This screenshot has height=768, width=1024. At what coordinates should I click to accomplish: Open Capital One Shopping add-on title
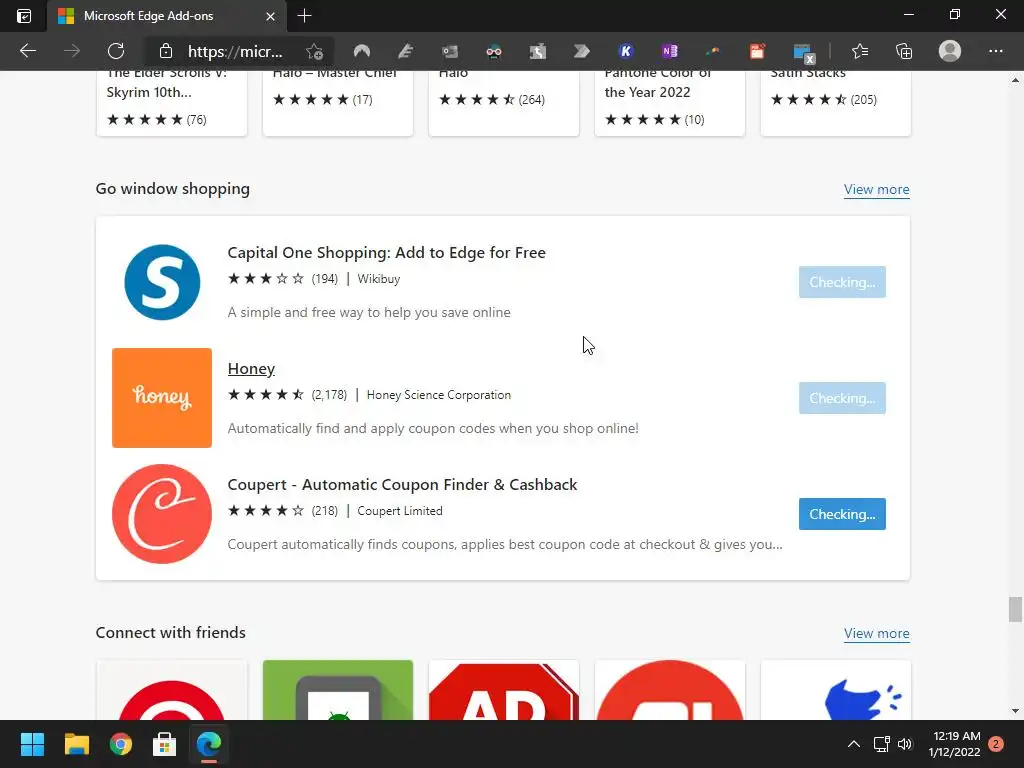387,253
